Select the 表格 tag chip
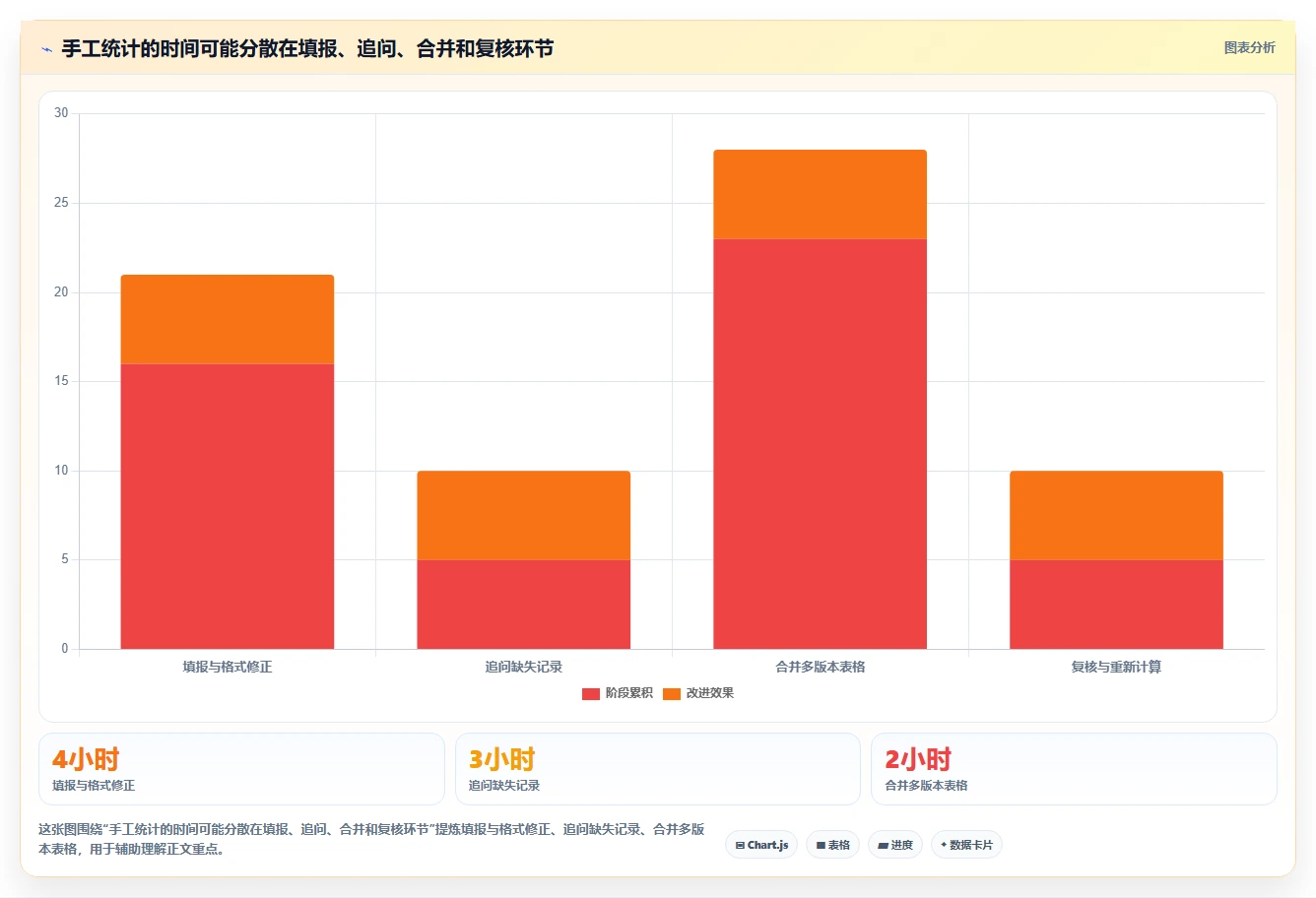The width and height of the screenshot is (1316, 898). (832, 845)
